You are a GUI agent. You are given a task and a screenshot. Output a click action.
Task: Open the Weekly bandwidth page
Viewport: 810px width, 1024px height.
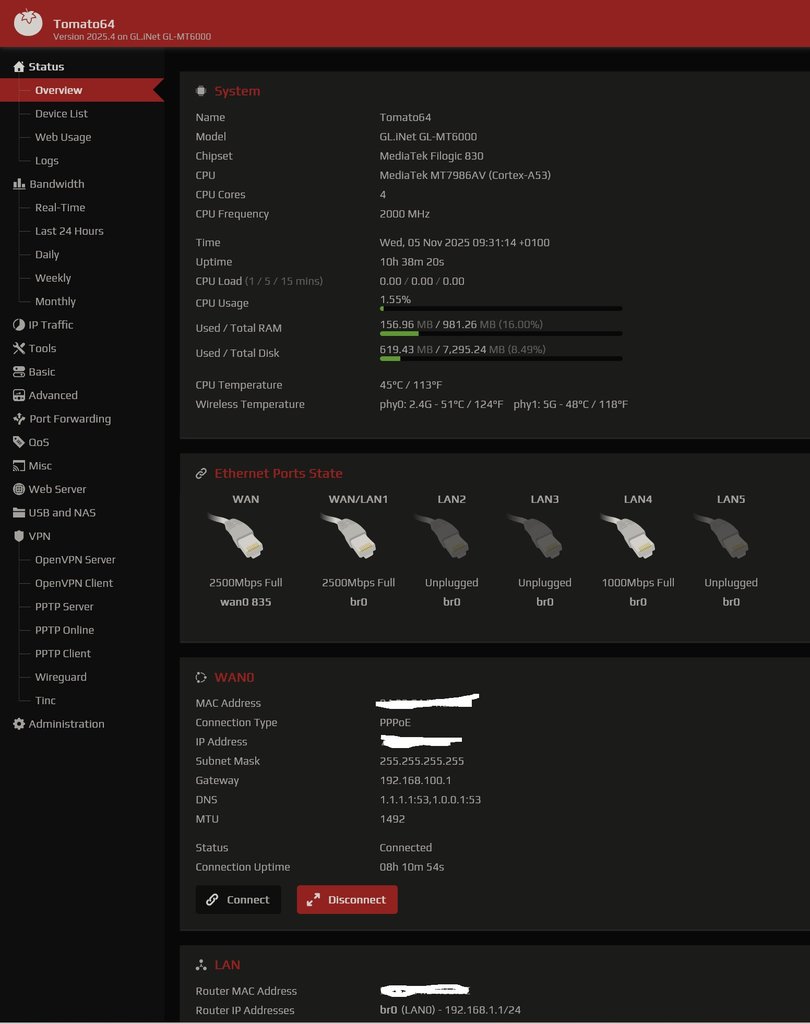point(53,278)
